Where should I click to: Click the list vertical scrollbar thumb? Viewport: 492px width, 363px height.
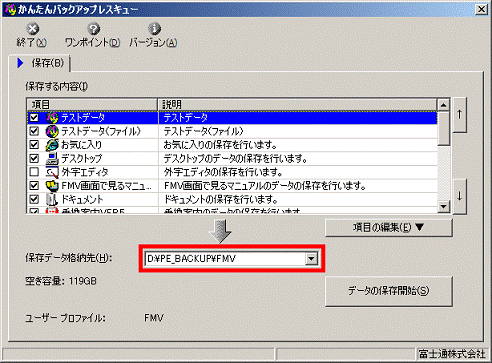click(443, 128)
